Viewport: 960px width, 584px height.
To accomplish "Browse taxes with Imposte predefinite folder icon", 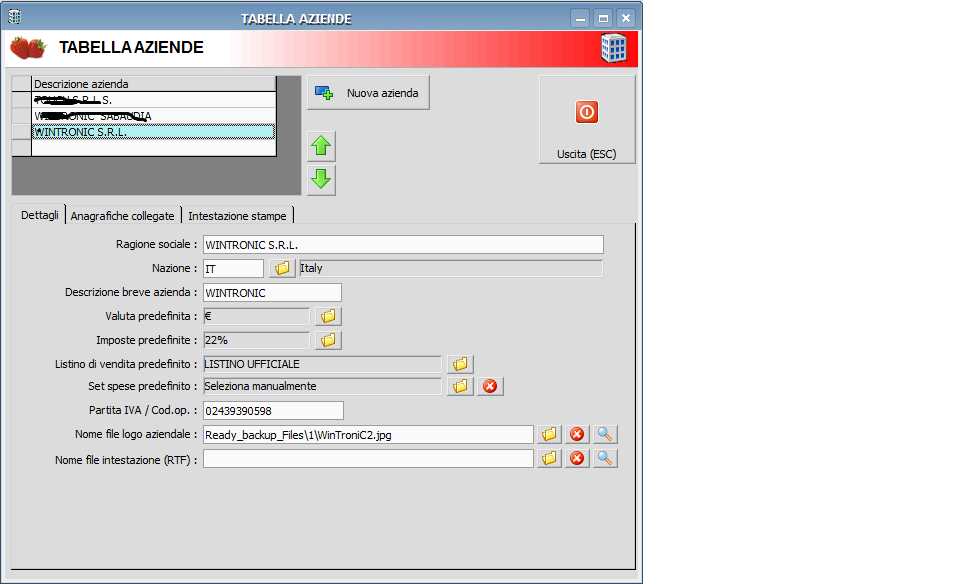I will (328, 340).
